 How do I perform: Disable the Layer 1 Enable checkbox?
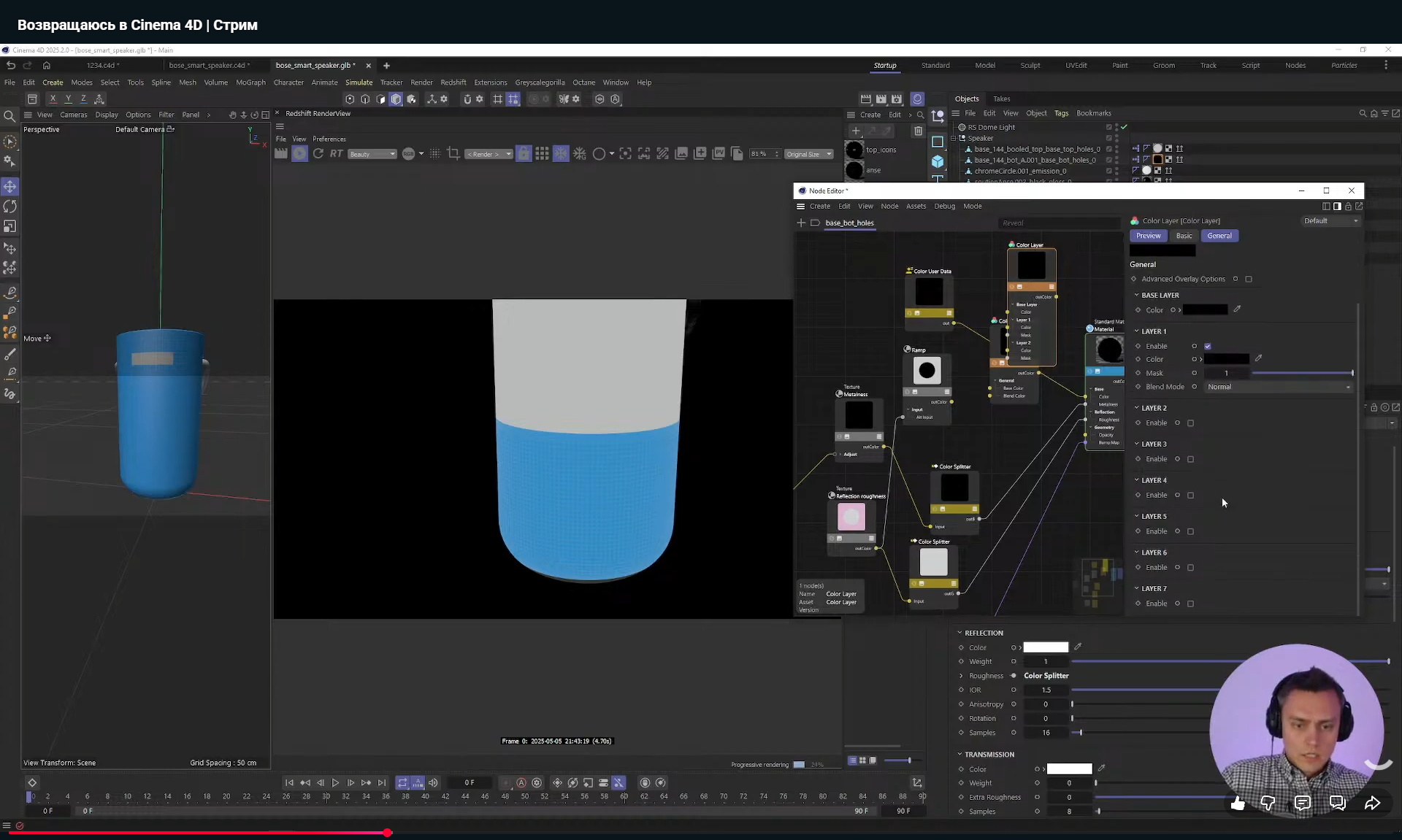[1207, 346]
